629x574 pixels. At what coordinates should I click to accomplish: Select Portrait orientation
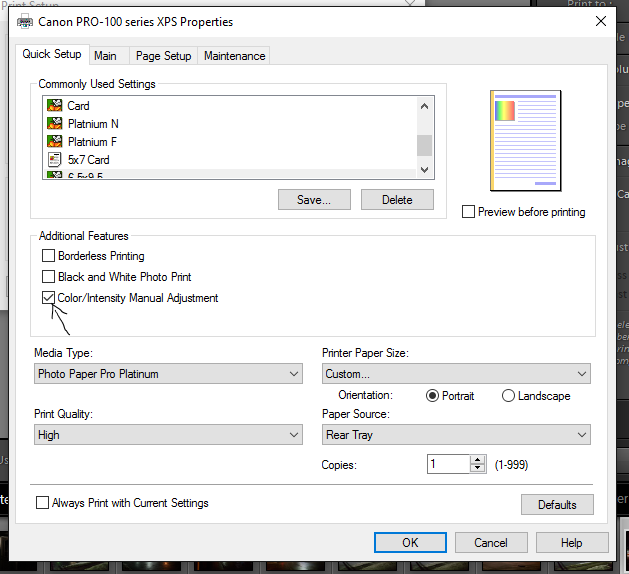coord(432,396)
